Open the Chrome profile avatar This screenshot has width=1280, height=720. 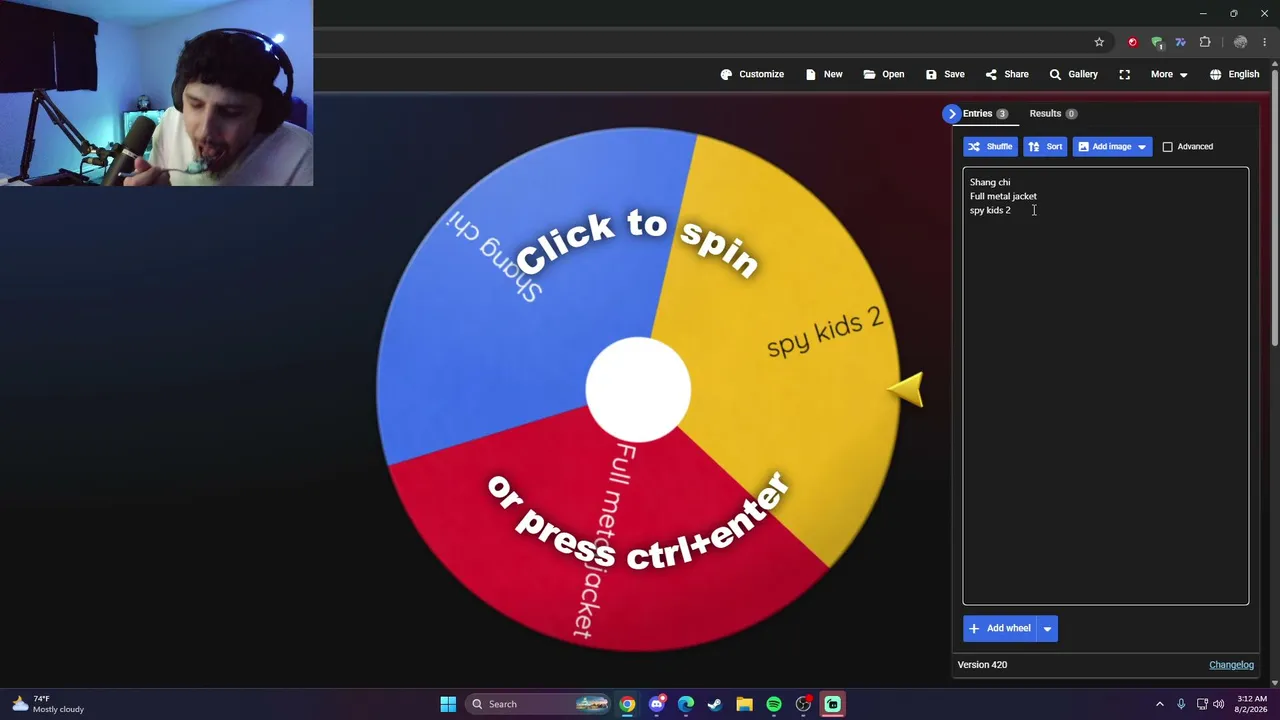click(1240, 42)
